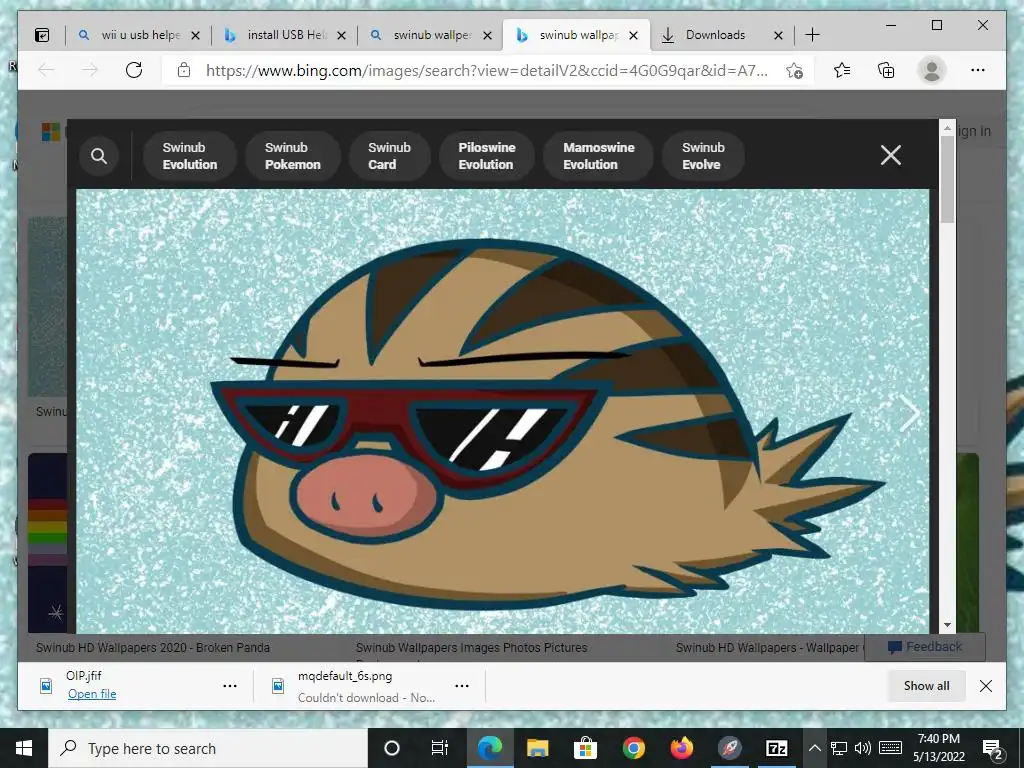Open Firefox on taskbar
1024x768 pixels.
(682, 748)
